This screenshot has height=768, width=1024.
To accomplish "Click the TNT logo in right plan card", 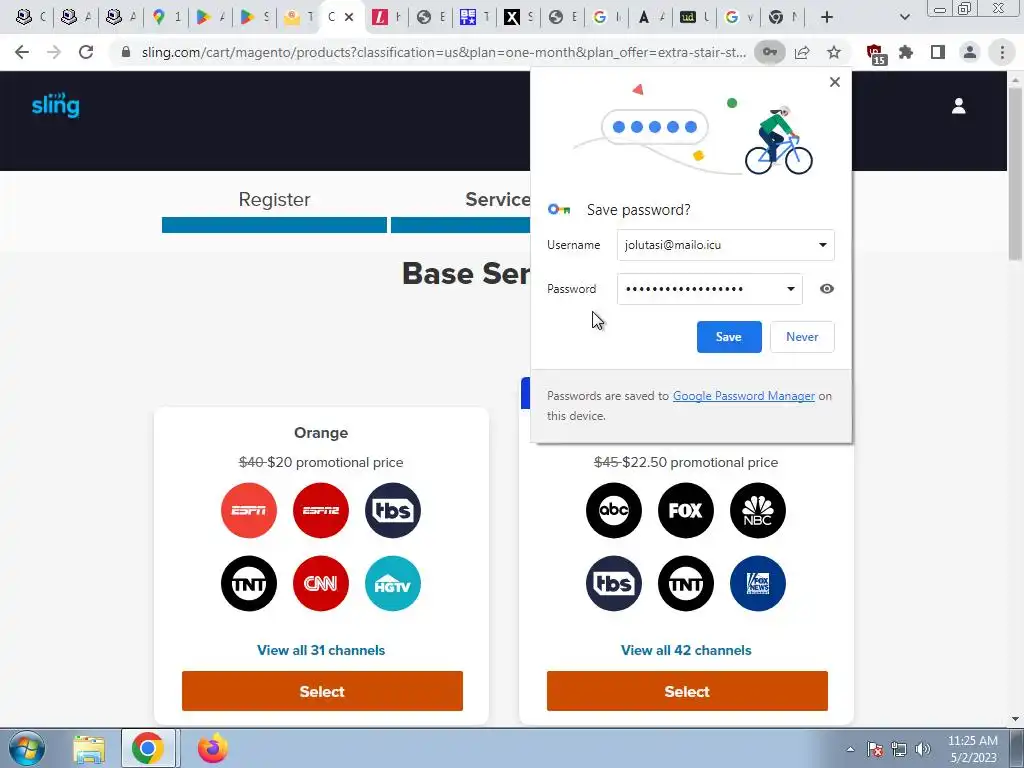I will click(x=686, y=584).
